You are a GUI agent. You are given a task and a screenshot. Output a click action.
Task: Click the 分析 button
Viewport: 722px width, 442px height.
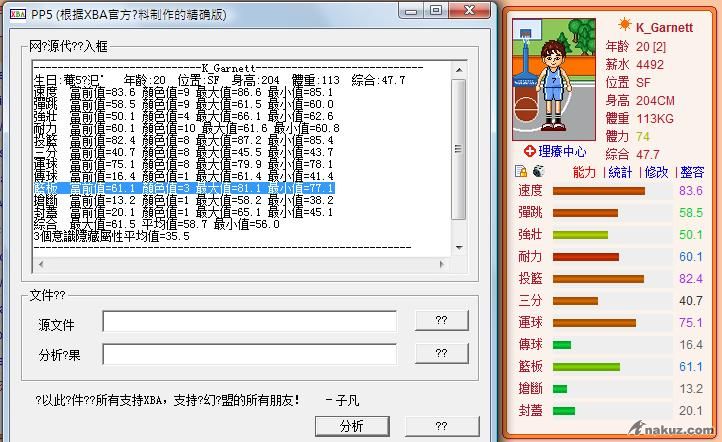point(352,426)
